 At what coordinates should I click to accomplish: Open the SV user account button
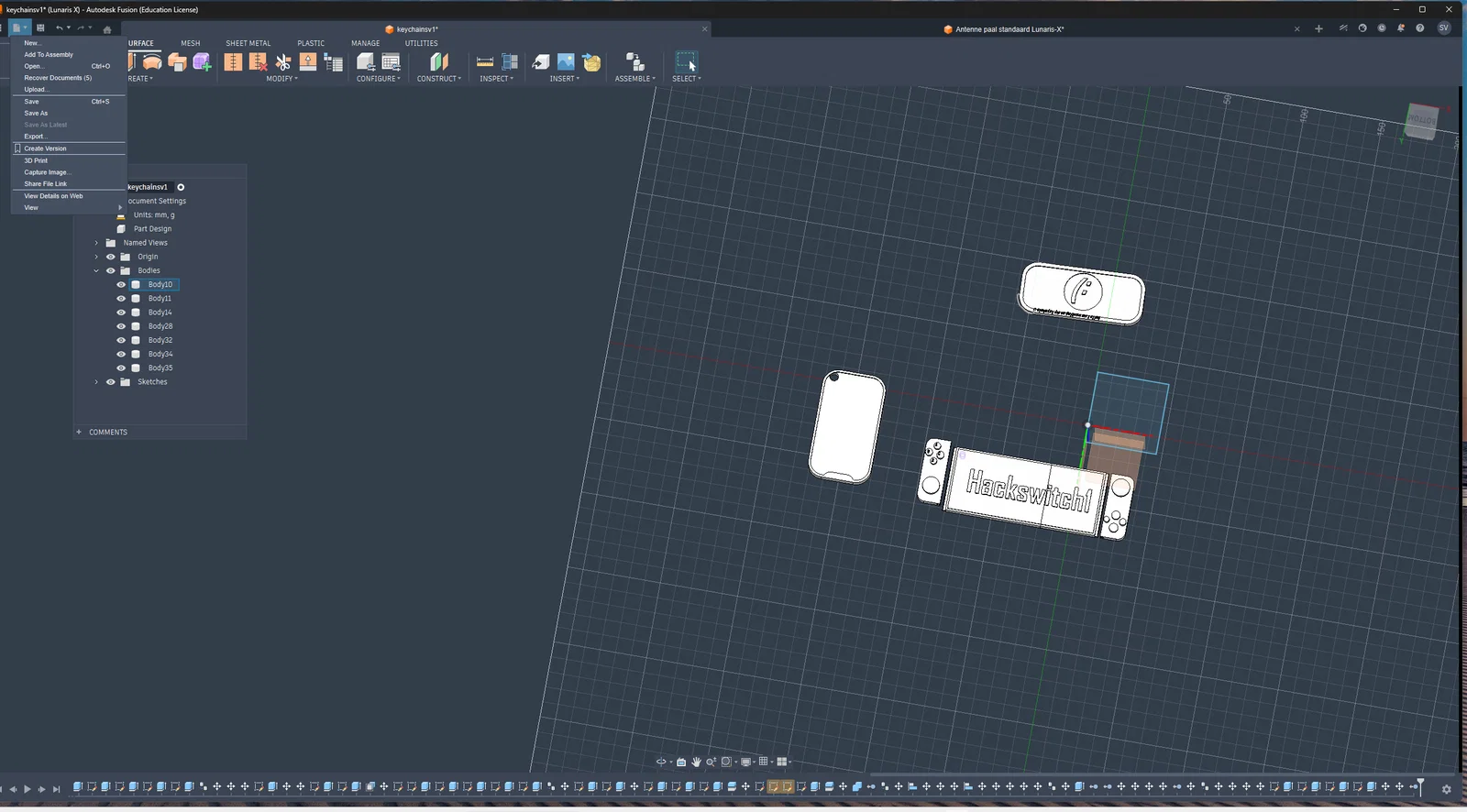click(1443, 28)
